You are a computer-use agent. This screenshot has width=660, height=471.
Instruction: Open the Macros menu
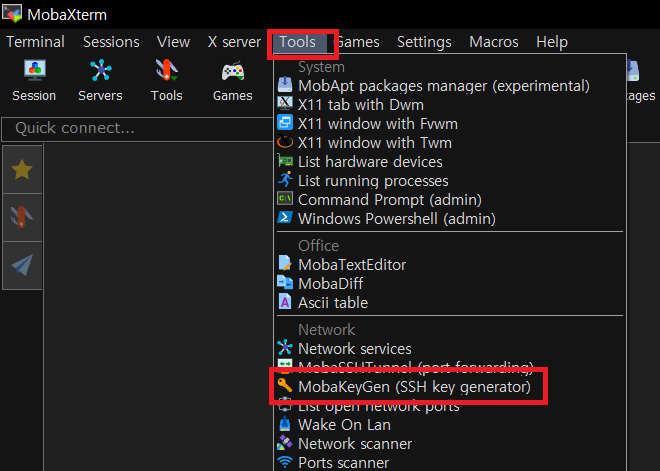click(x=494, y=42)
